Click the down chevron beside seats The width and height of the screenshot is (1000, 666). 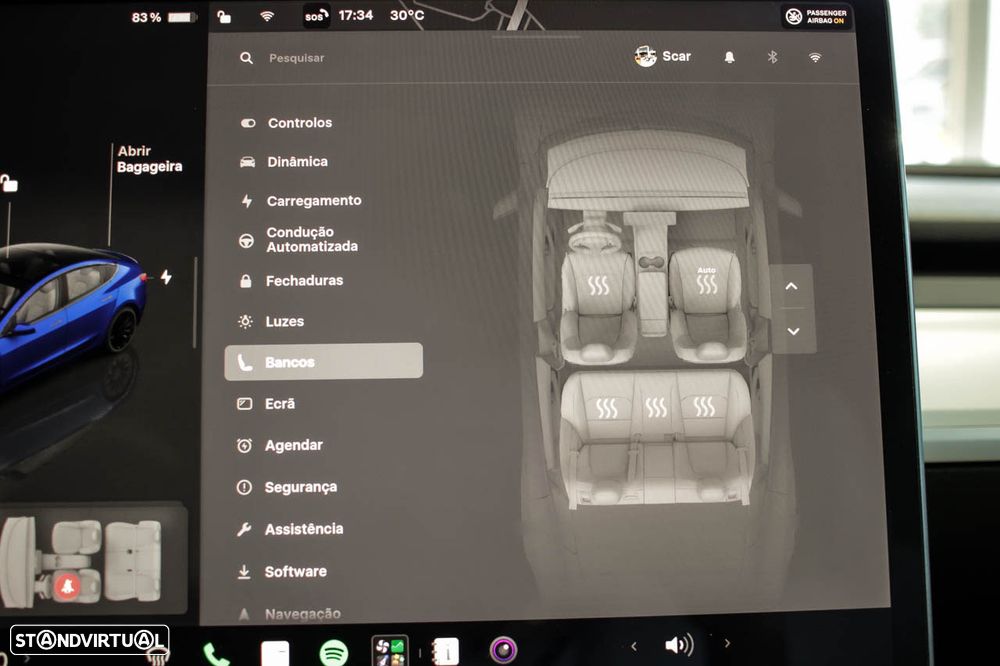click(x=793, y=331)
